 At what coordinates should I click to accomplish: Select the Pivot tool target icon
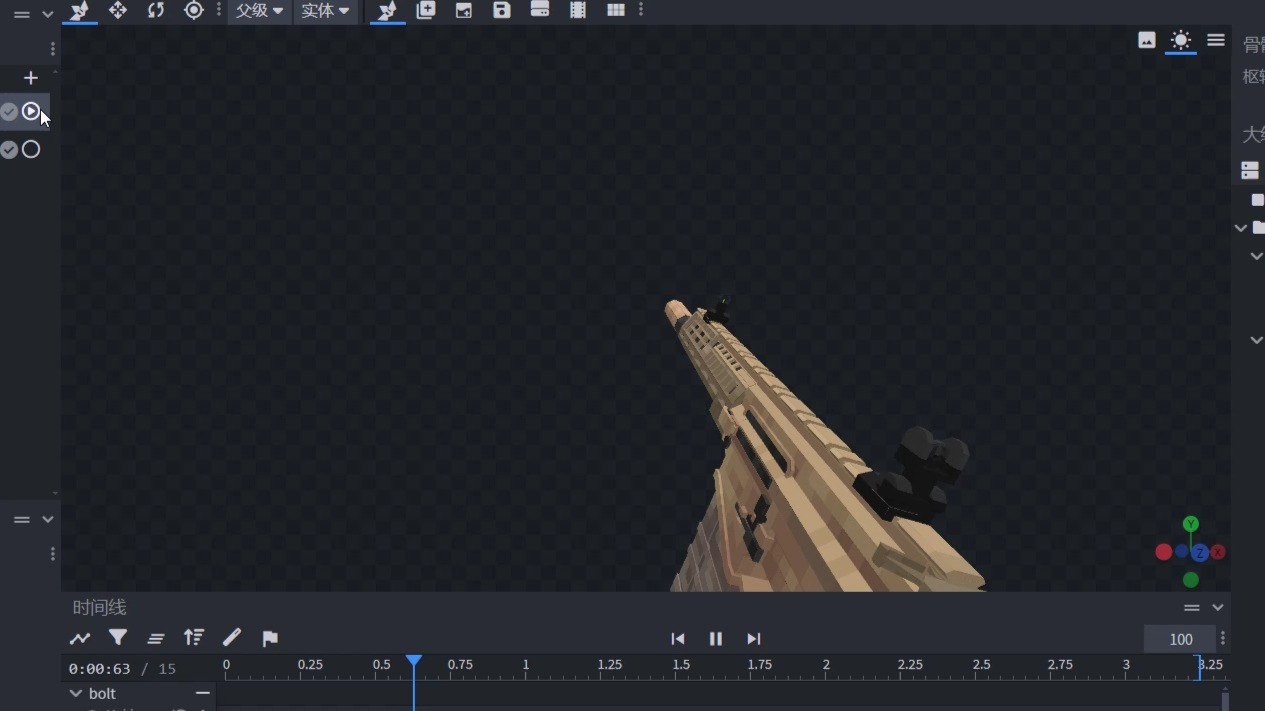tap(194, 10)
